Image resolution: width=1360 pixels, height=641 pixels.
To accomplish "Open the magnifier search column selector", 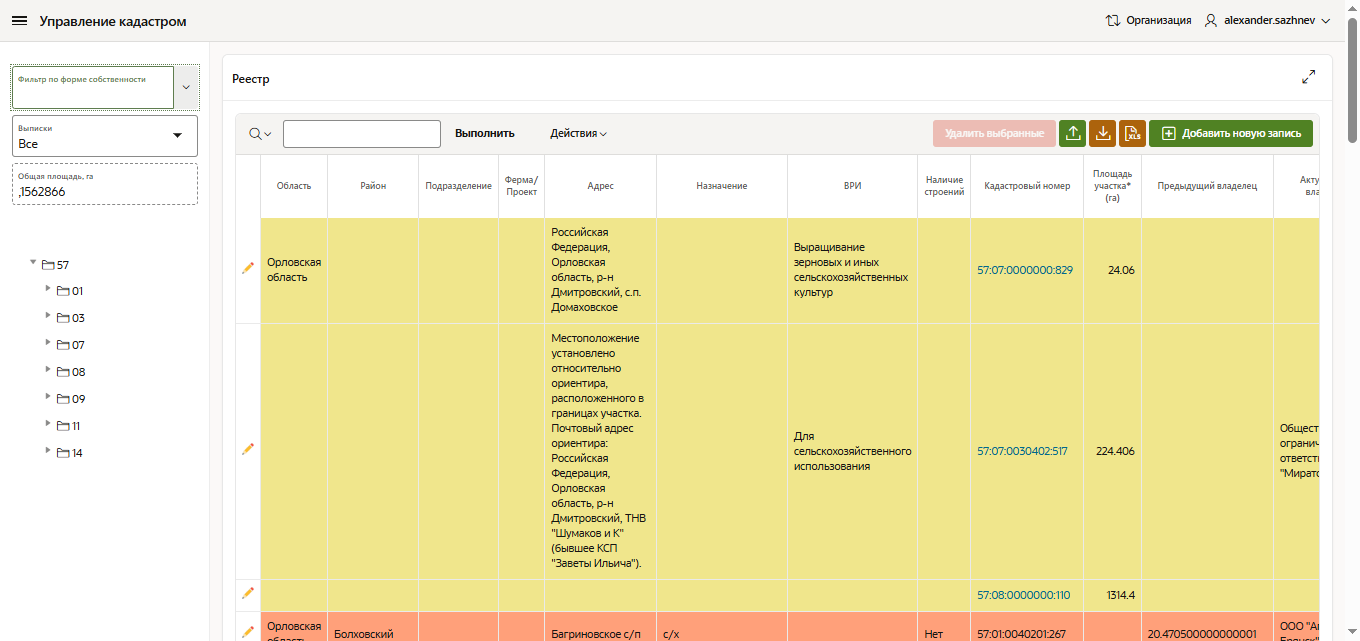I will click(x=259, y=134).
